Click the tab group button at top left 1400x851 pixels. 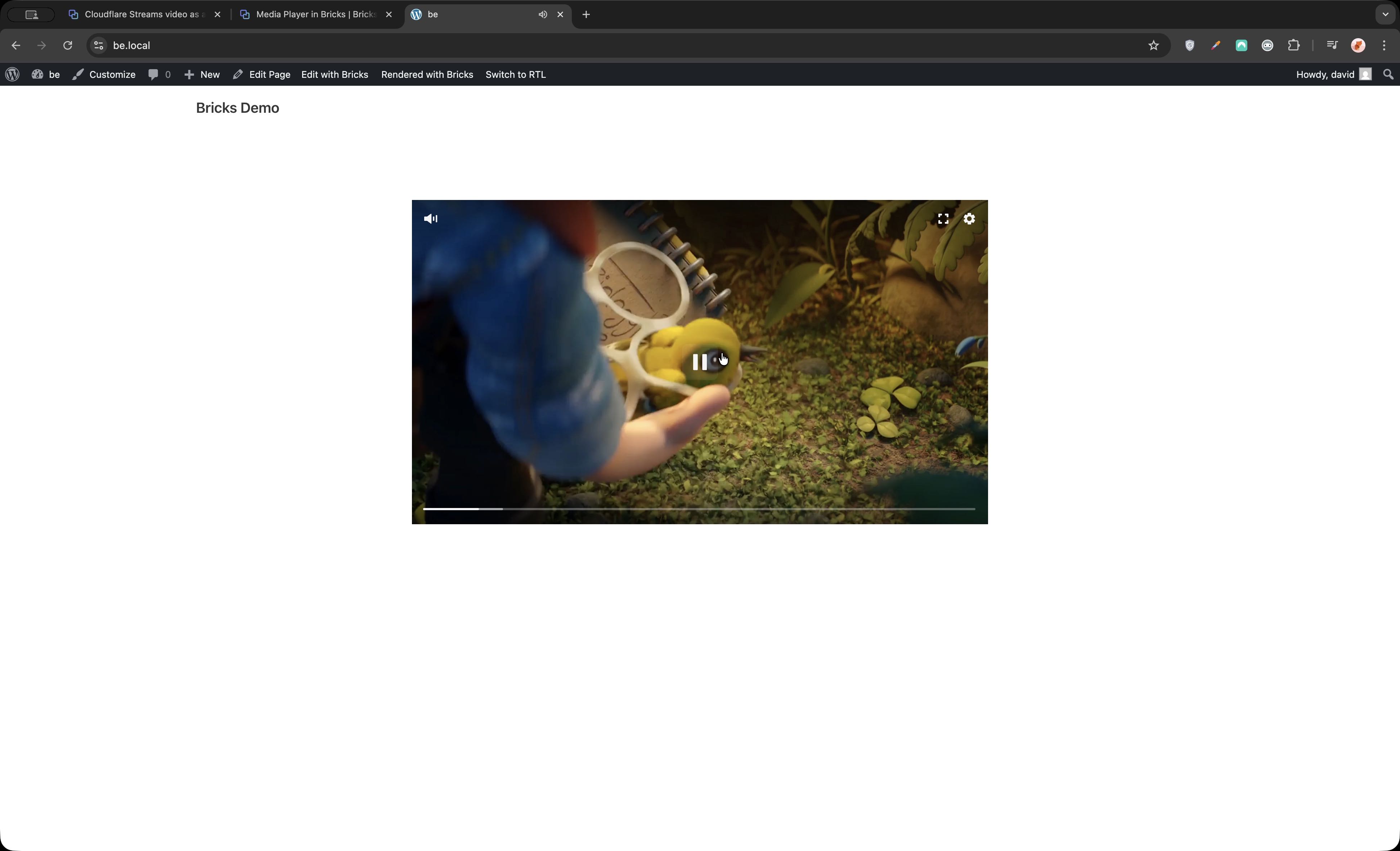coord(32,15)
